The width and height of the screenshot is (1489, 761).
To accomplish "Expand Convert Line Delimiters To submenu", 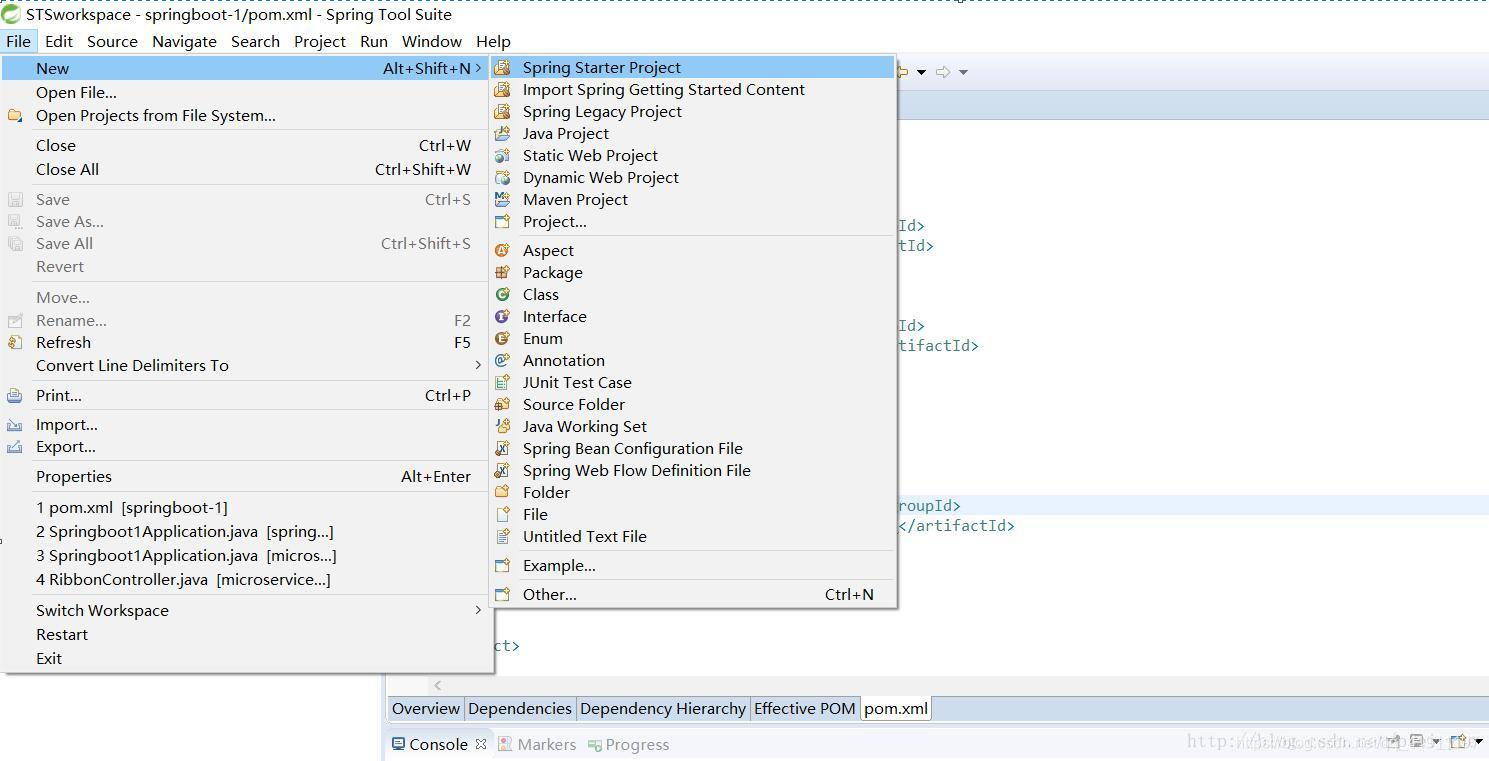I will click(478, 366).
